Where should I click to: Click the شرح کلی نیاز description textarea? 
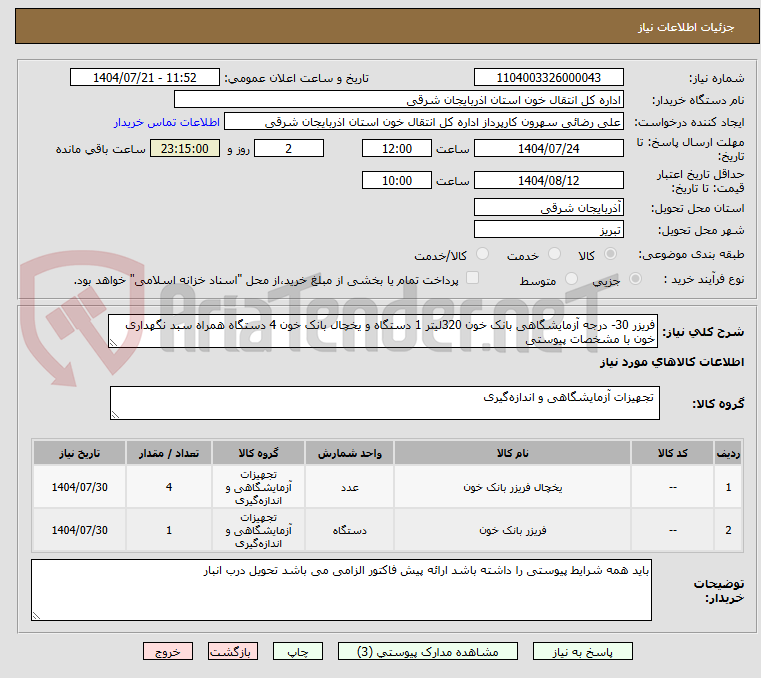pyautogui.click(x=383, y=331)
